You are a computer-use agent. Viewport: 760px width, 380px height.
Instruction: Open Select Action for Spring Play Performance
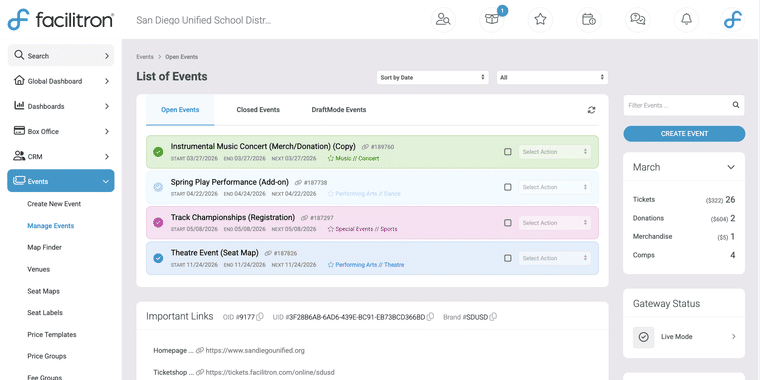[x=554, y=187]
